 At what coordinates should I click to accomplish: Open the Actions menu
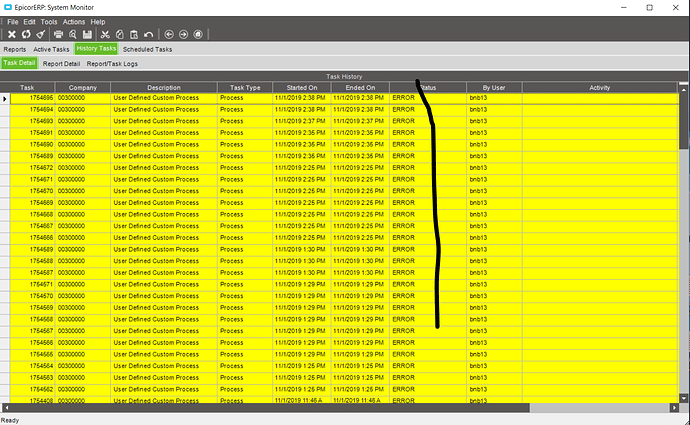click(x=74, y=22)
